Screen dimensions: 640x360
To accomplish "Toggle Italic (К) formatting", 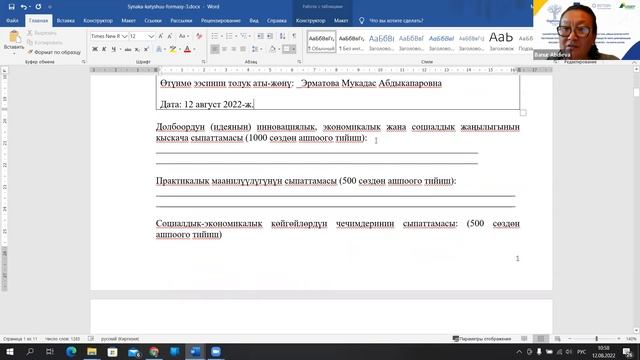I will [104, 49].
